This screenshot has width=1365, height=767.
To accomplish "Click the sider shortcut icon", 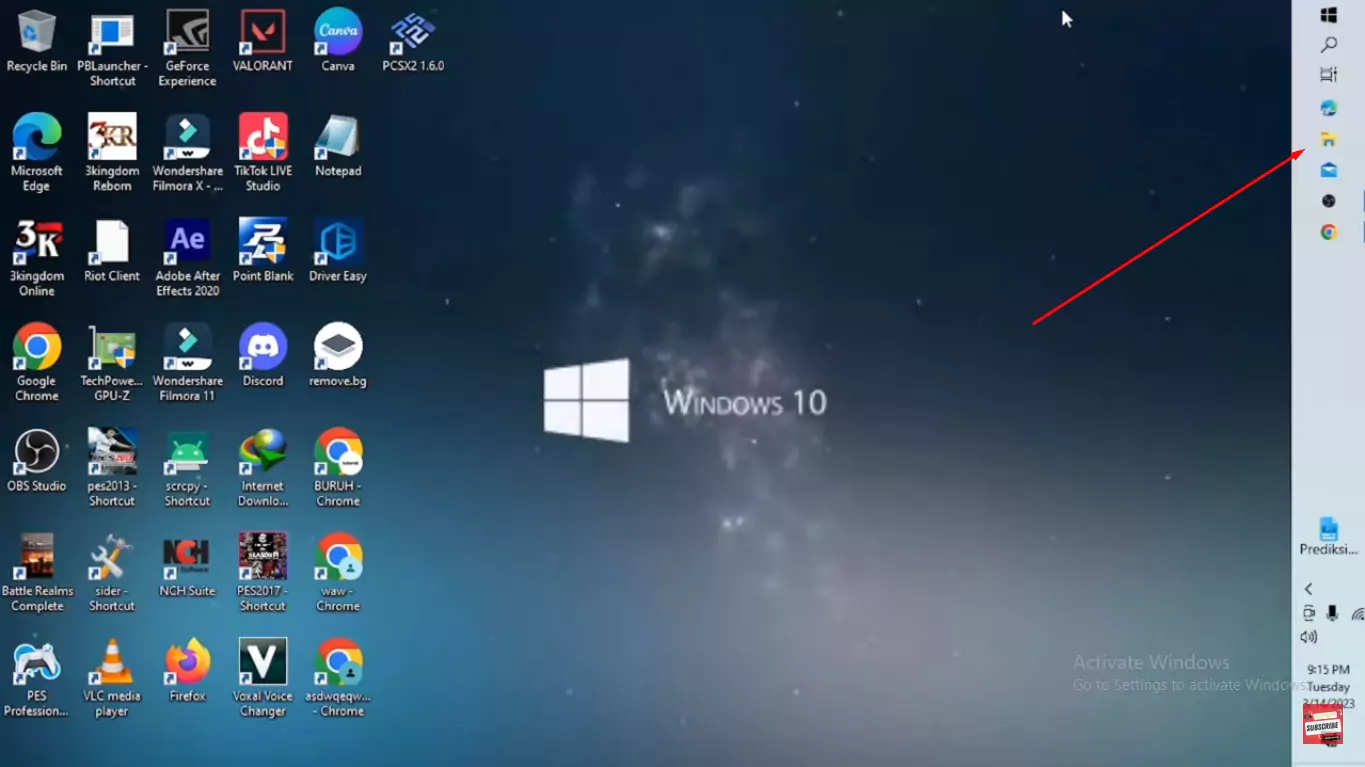I will pyautogui.click(x=112, y=574).
